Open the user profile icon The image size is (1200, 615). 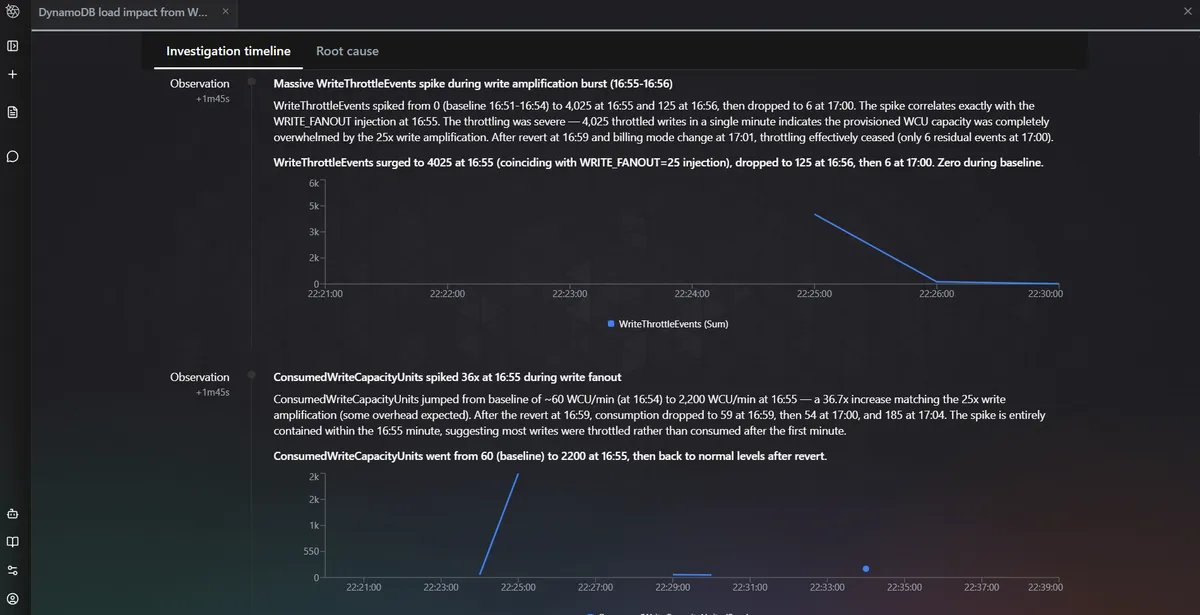click(12, 598)
